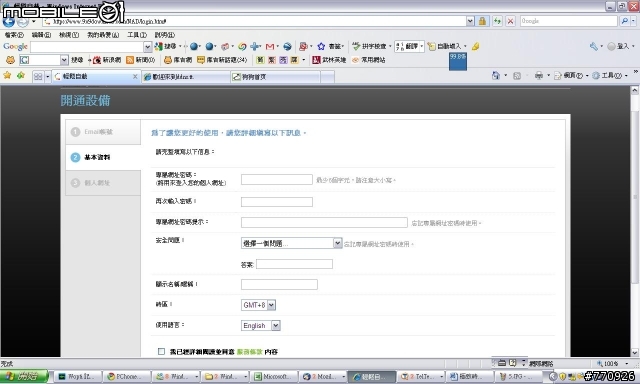Open the green service terms link
This screenshot has width=640, height=384.
(x=249, y=352)
